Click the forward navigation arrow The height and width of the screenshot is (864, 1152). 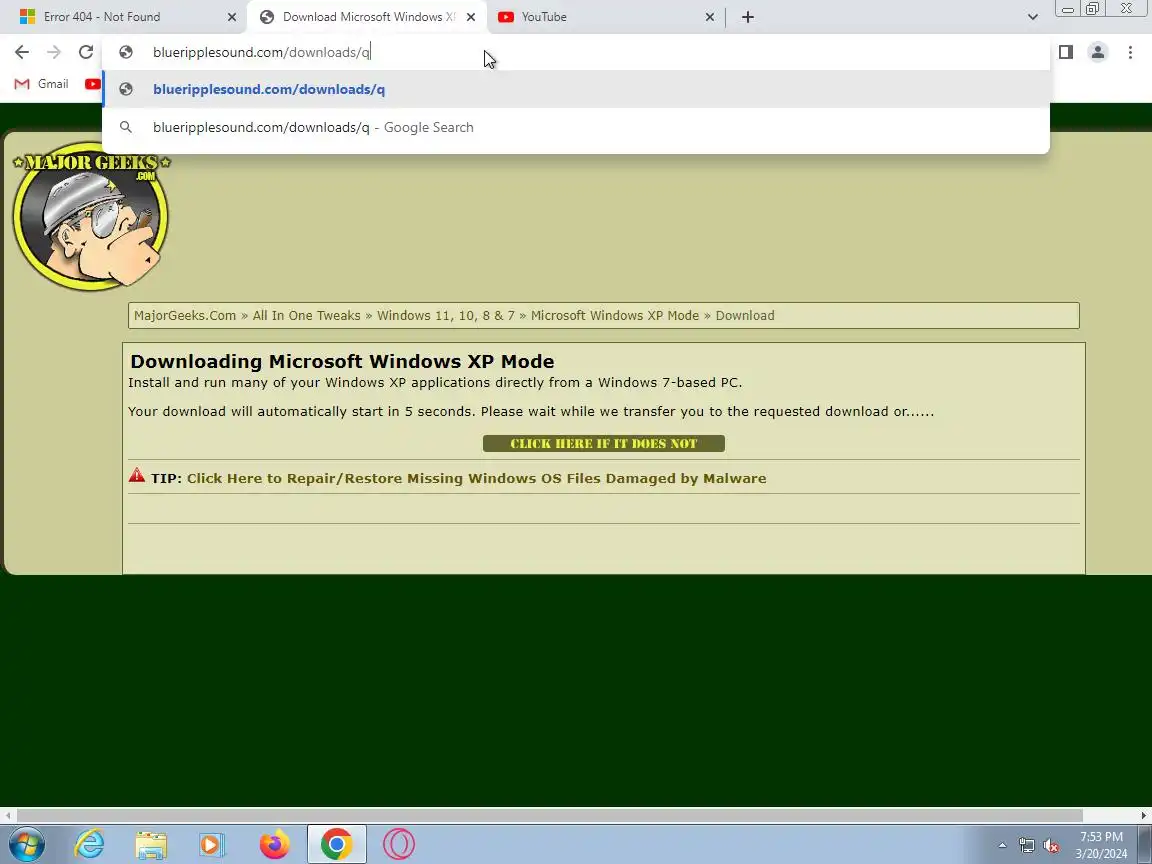[54, 52]
